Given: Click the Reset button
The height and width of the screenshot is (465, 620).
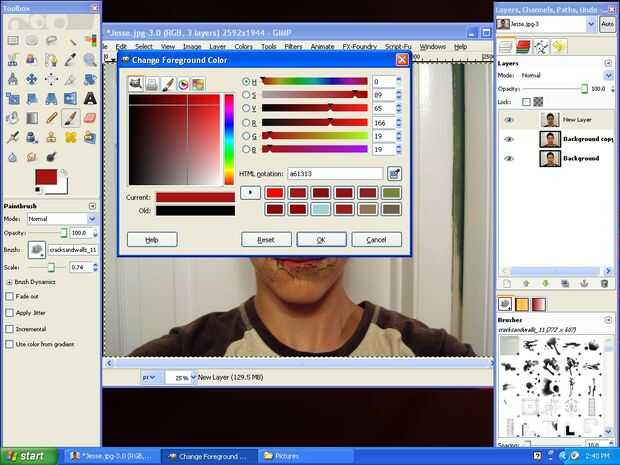Looking at the screenshot, I should pos(266,240).
